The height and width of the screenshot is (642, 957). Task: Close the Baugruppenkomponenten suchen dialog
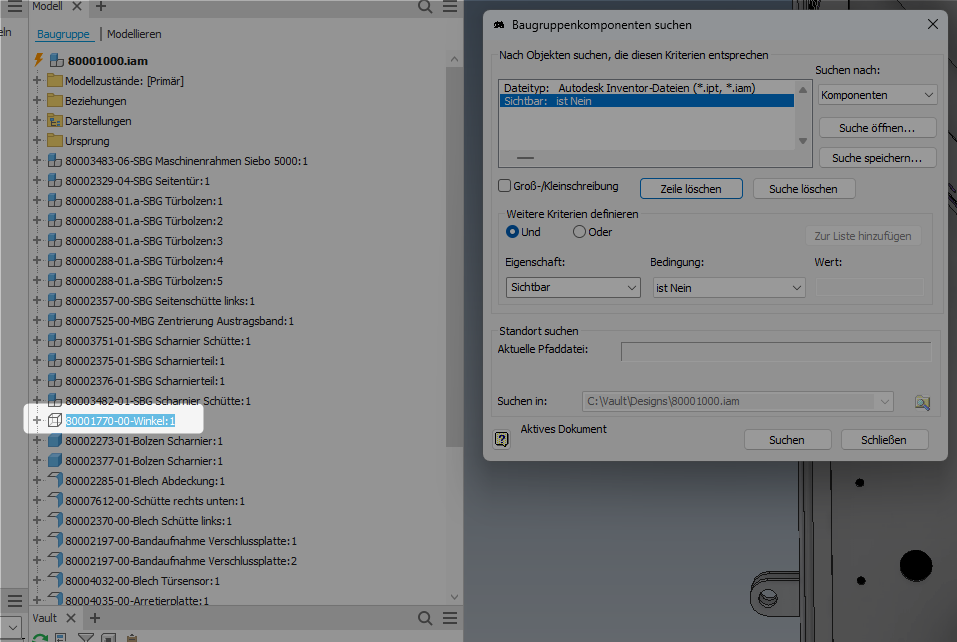pos(933,24)
